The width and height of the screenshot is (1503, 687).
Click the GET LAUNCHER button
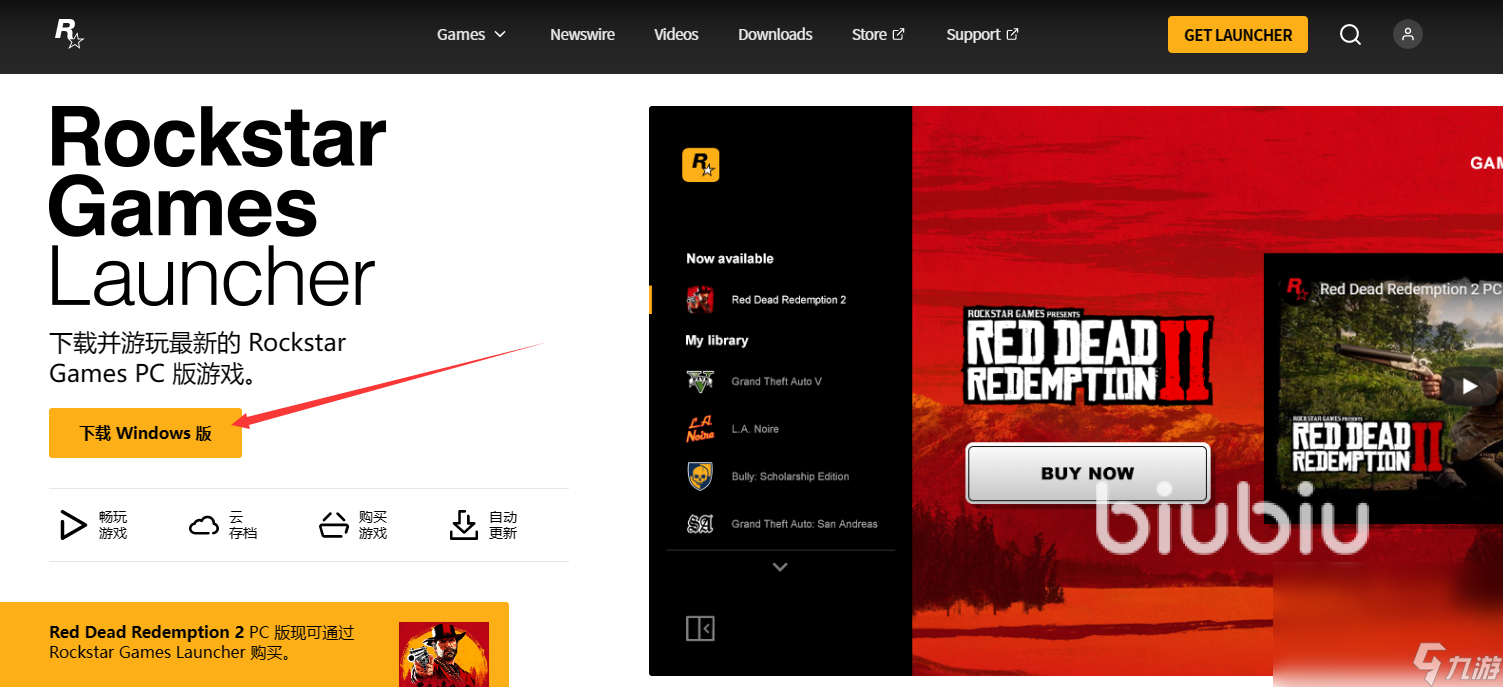click(1238, 35)
